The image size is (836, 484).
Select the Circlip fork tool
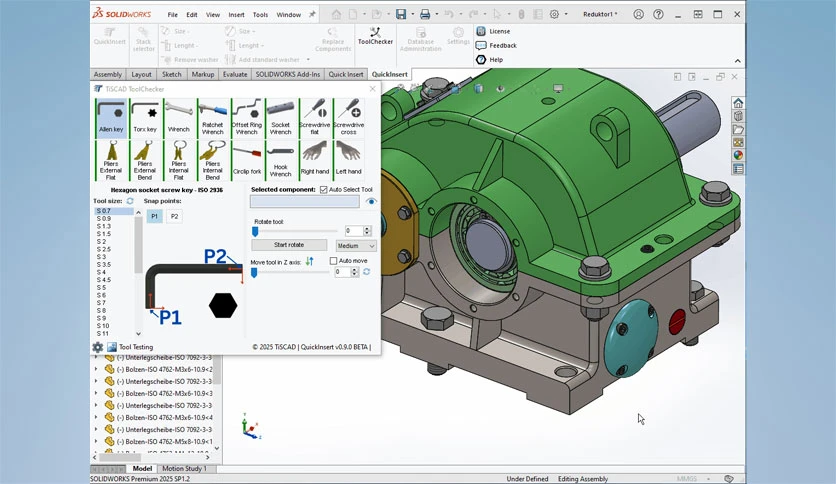pyautogui.click(x=247, y=160)
